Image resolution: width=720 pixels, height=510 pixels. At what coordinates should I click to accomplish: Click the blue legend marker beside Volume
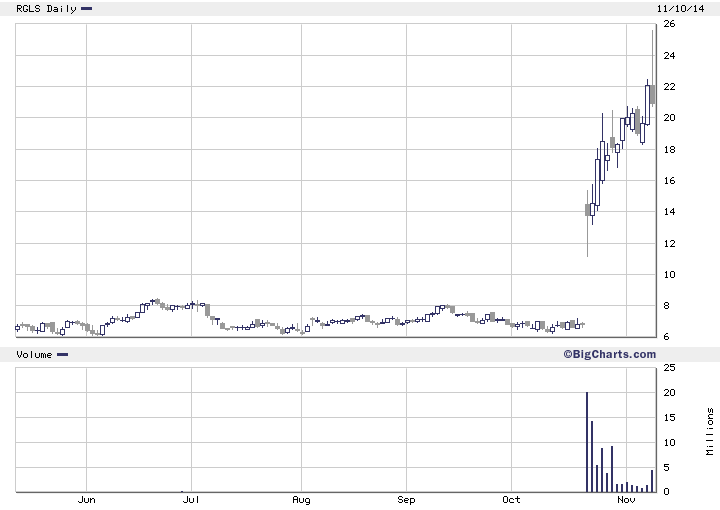pyautogui.click(x=62, y=354)
